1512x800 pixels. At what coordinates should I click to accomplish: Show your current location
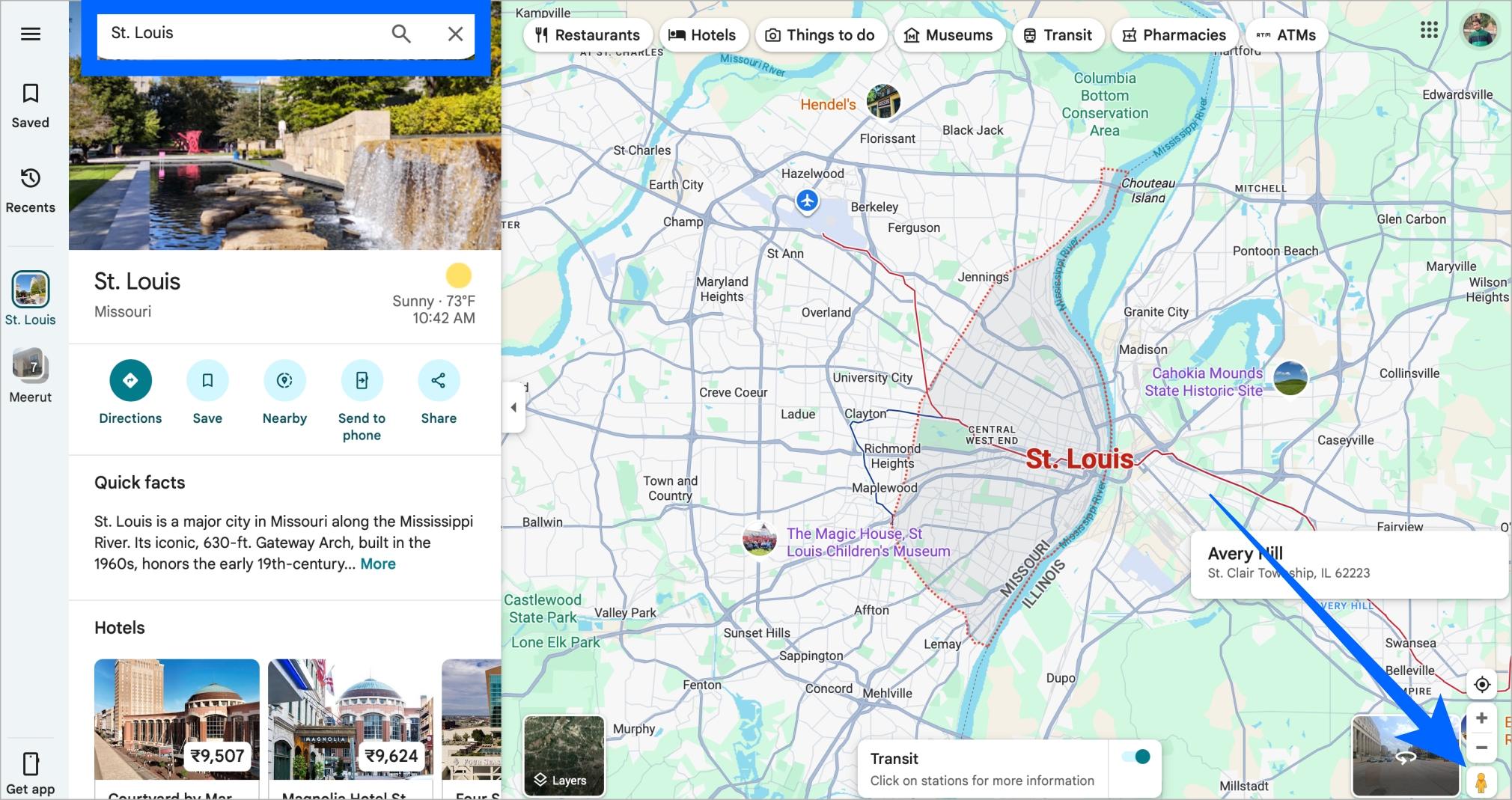(1481, 685)
